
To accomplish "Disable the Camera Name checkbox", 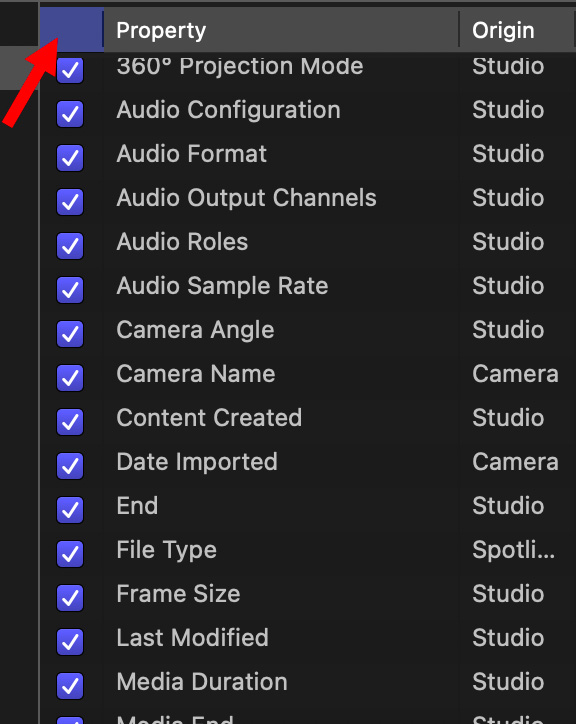I will (x=70, y=378).
